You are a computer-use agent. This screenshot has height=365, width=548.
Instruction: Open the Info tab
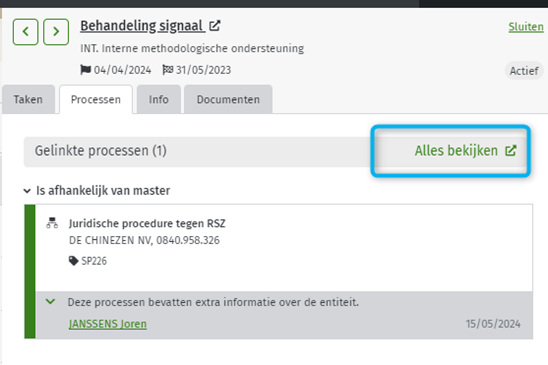click(159, 99)
